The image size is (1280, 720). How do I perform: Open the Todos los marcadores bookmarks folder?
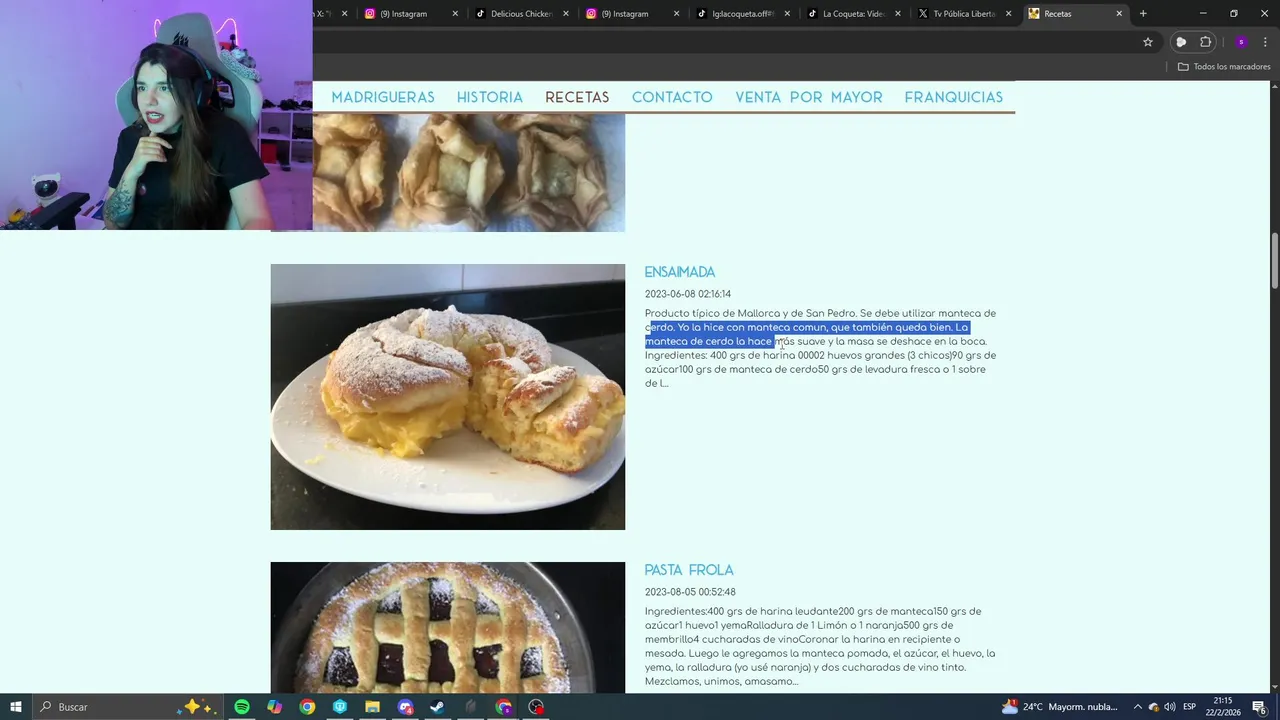point(1224,67)
